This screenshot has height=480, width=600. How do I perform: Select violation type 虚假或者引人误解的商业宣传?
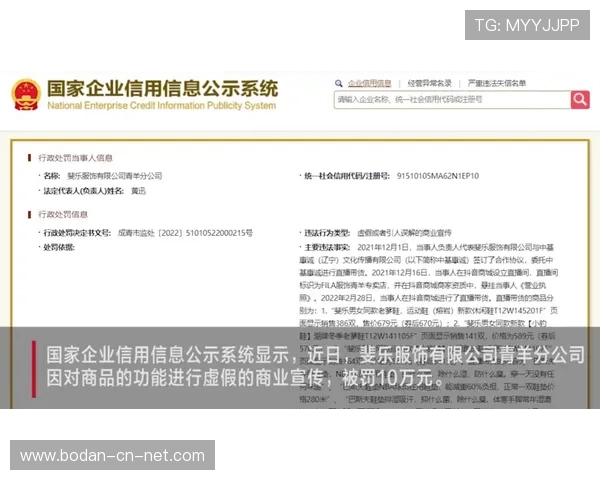(x=404, y=233)
